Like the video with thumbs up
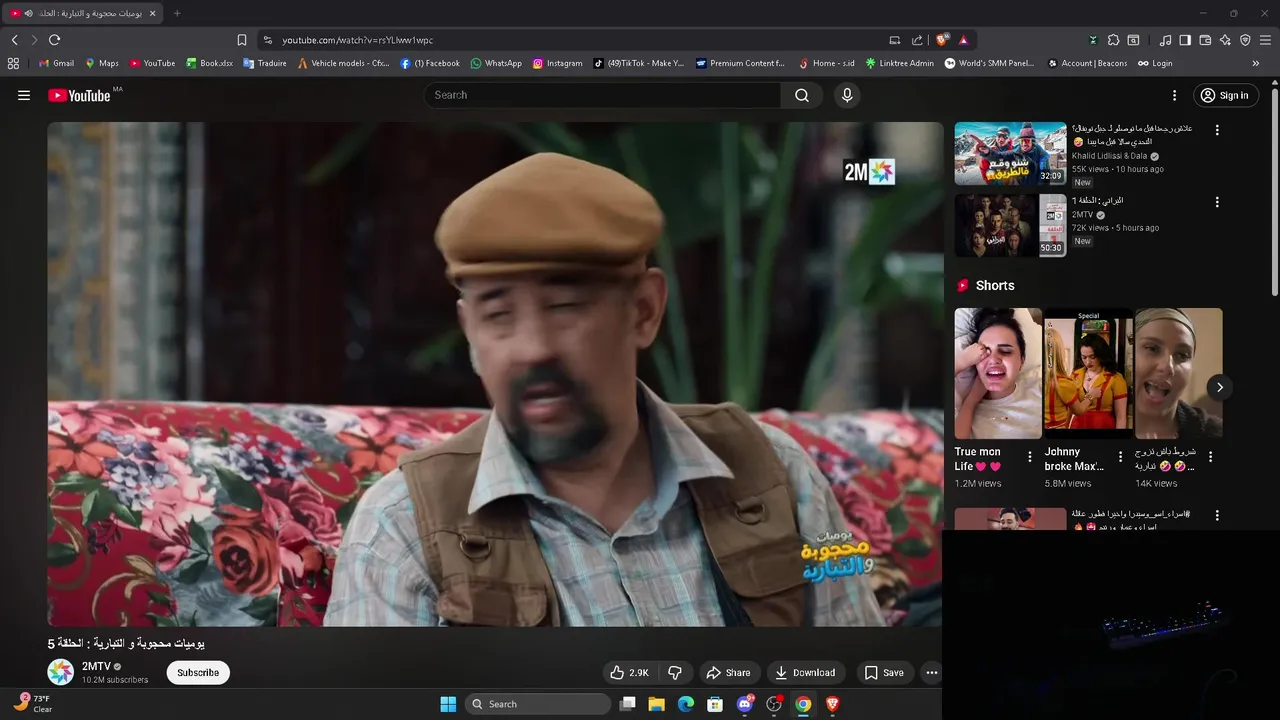This screenshot has height=720, width=1280. click(x=629, y=673)
